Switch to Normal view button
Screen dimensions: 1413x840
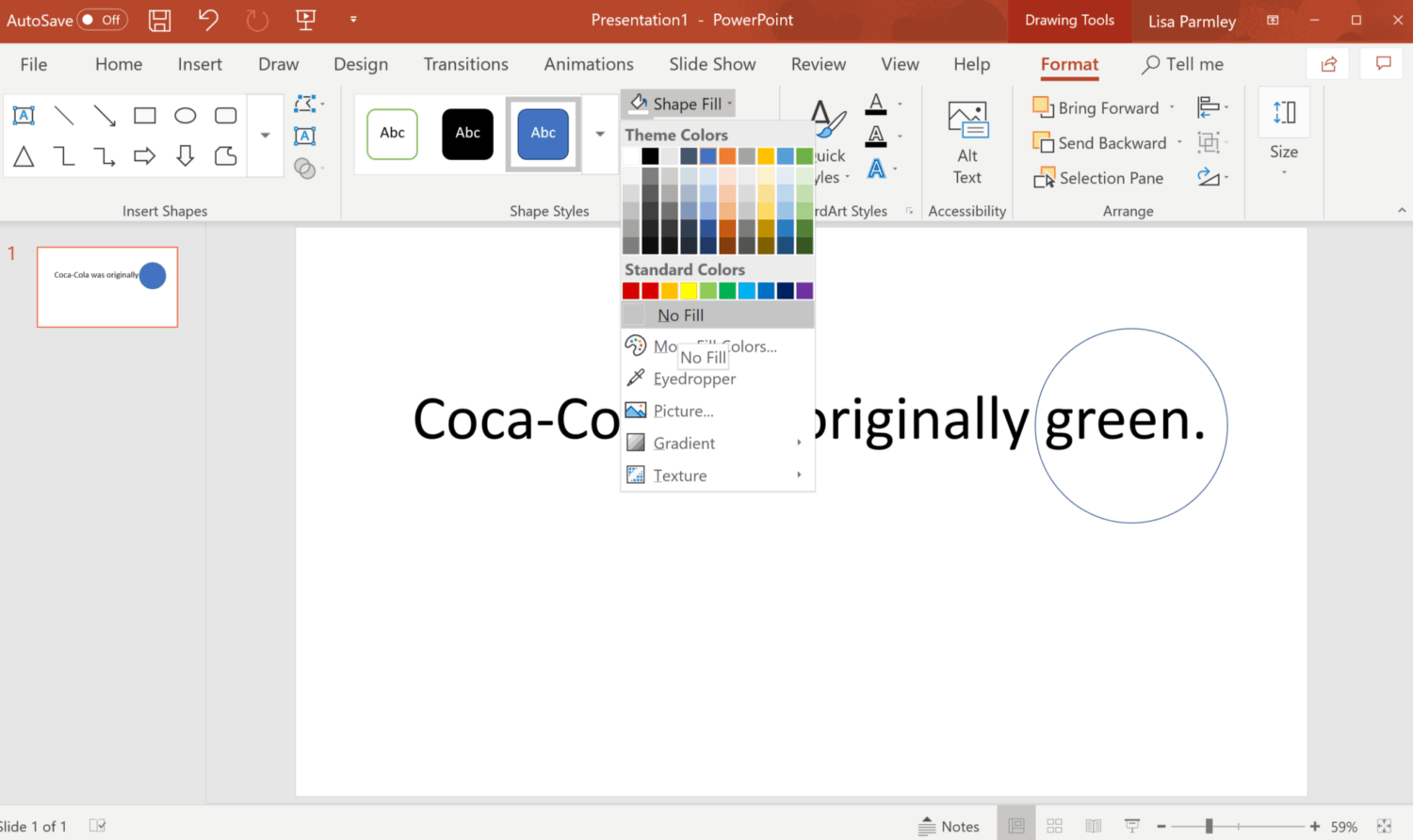coord(1016,826)
